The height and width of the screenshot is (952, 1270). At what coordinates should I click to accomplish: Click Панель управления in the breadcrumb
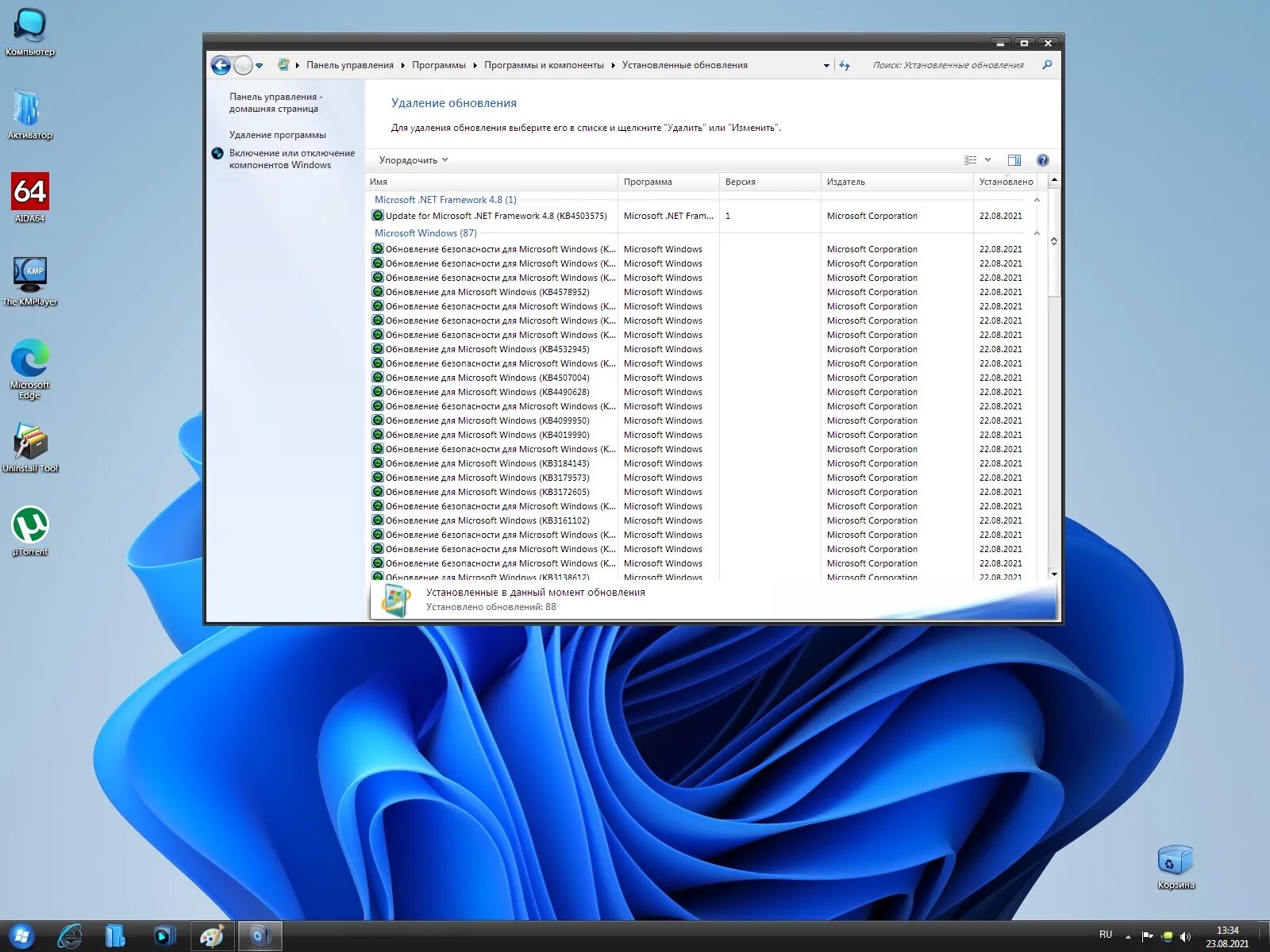350,65
